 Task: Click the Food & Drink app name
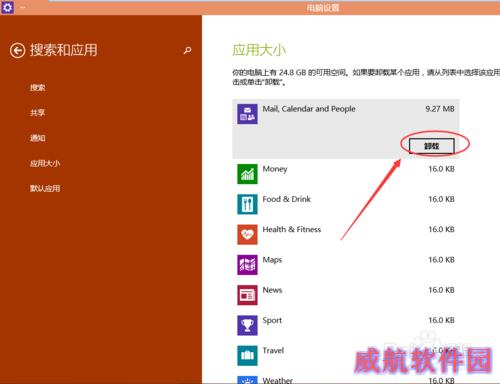click(286, 199)
